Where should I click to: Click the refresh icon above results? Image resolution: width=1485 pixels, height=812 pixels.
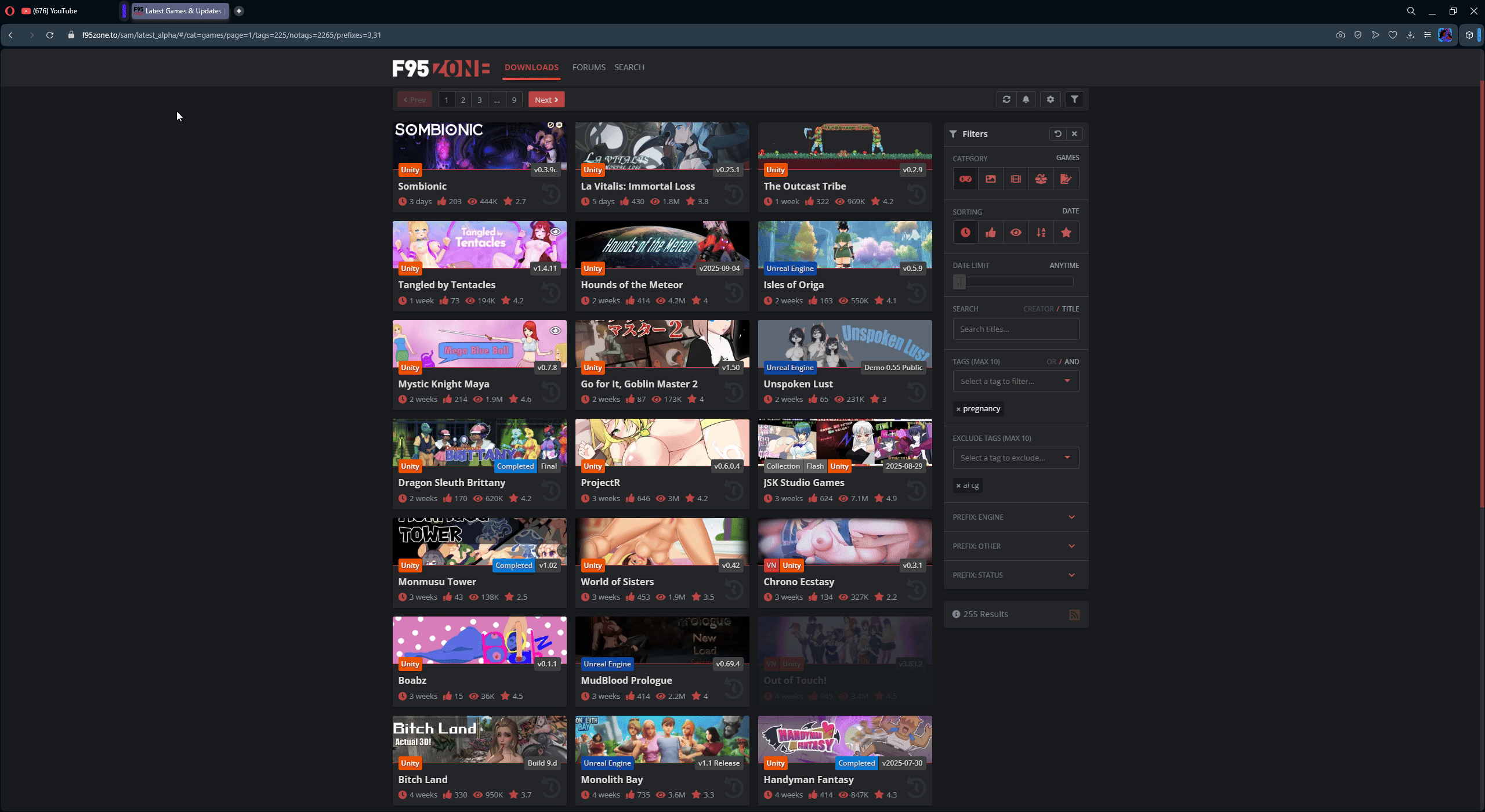coord(1006,99)
